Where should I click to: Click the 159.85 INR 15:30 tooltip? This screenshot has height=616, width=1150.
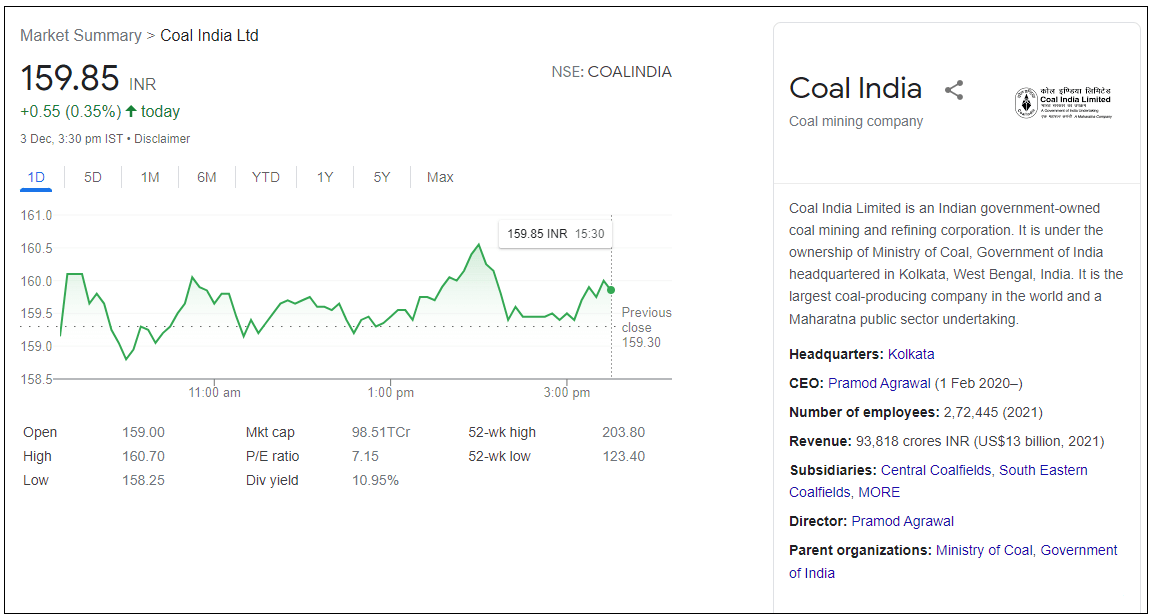554,234
